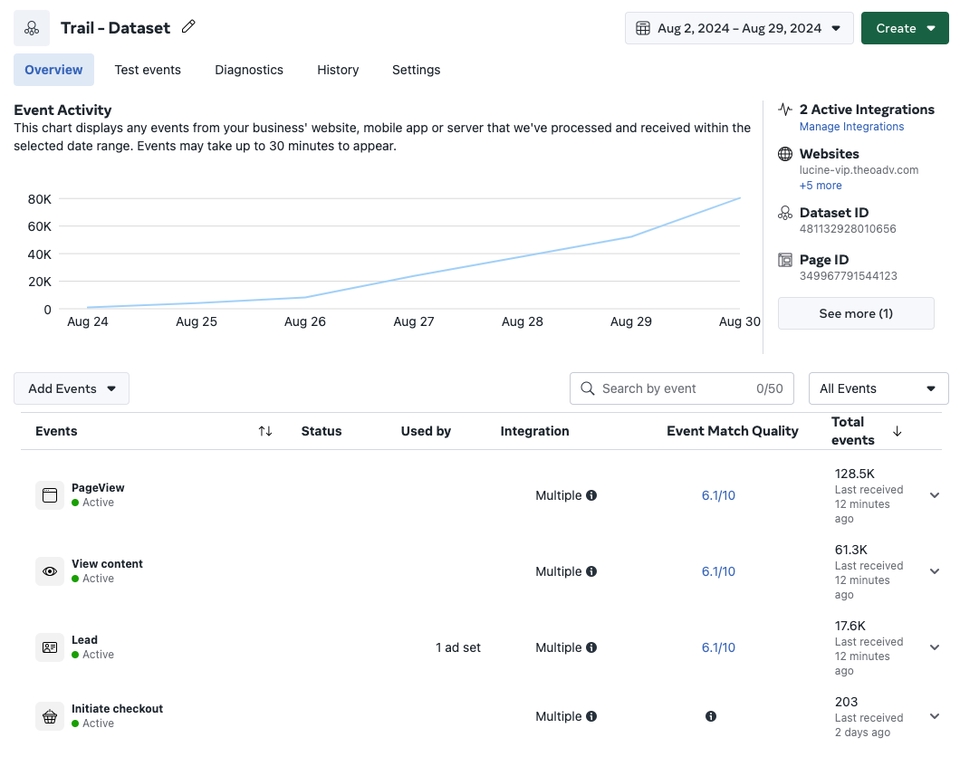Sort by the Events column arrows
Viewport: 960px width, 757px height.
pos(265,431)
